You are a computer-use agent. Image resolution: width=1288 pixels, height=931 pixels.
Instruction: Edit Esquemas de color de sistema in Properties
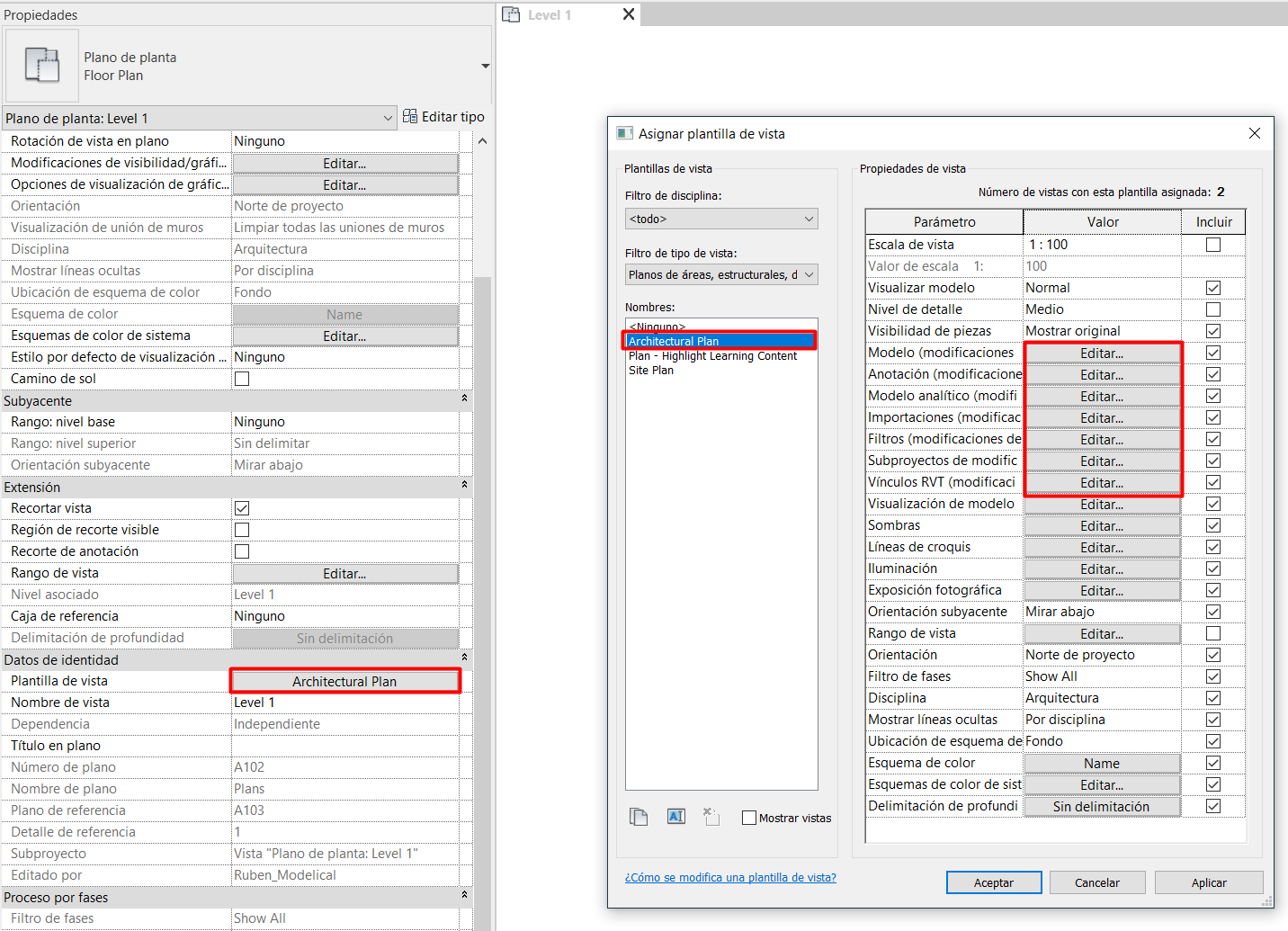click(x=344, y=336)
